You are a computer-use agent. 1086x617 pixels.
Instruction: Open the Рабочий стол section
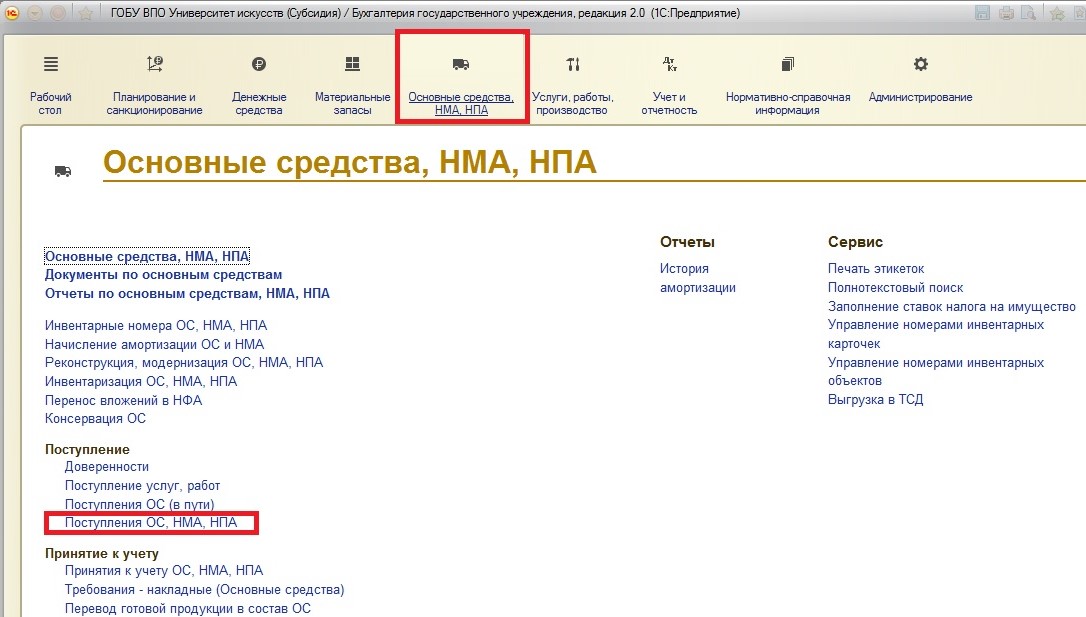point(50,85)
